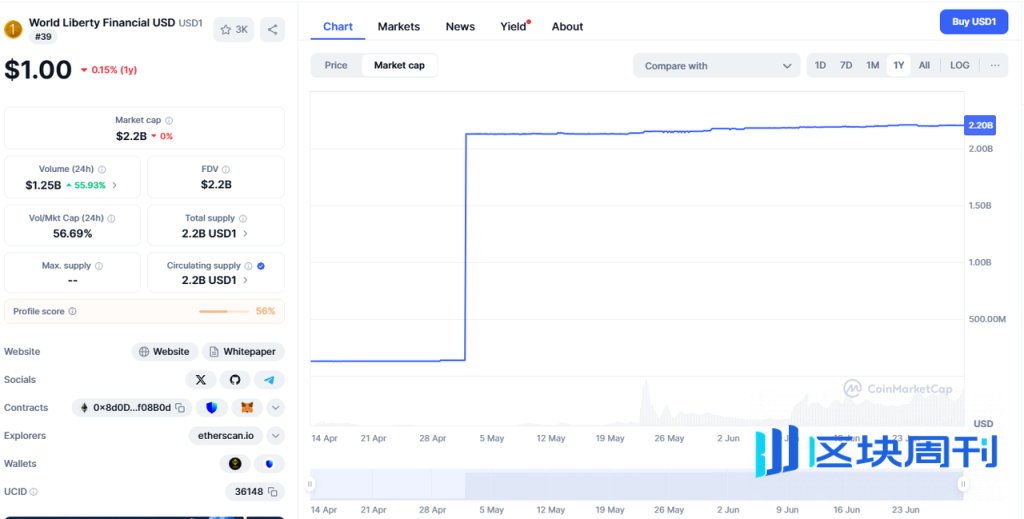Viewport: 1024px width, 519px height.
Task: Open the Chart tab
Action: click(338, 27)
